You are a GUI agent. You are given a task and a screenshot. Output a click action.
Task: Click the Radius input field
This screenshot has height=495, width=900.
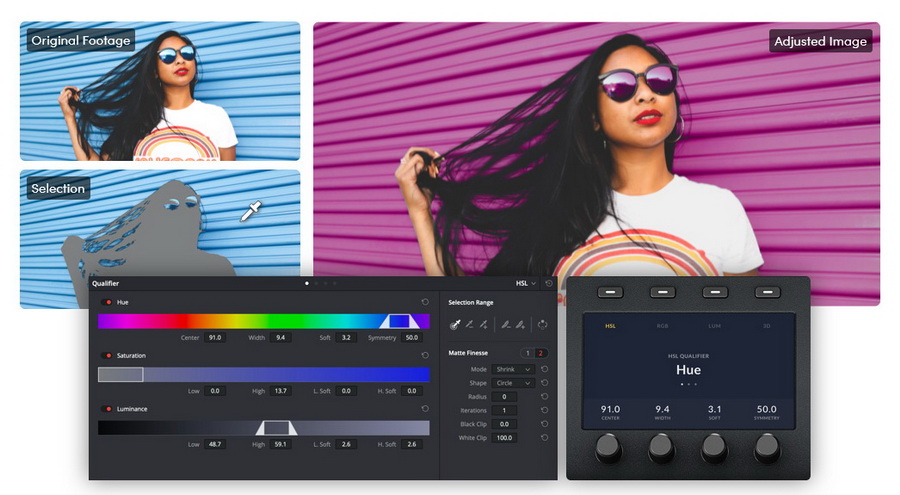pyautogui.click(x=504, y=397)
